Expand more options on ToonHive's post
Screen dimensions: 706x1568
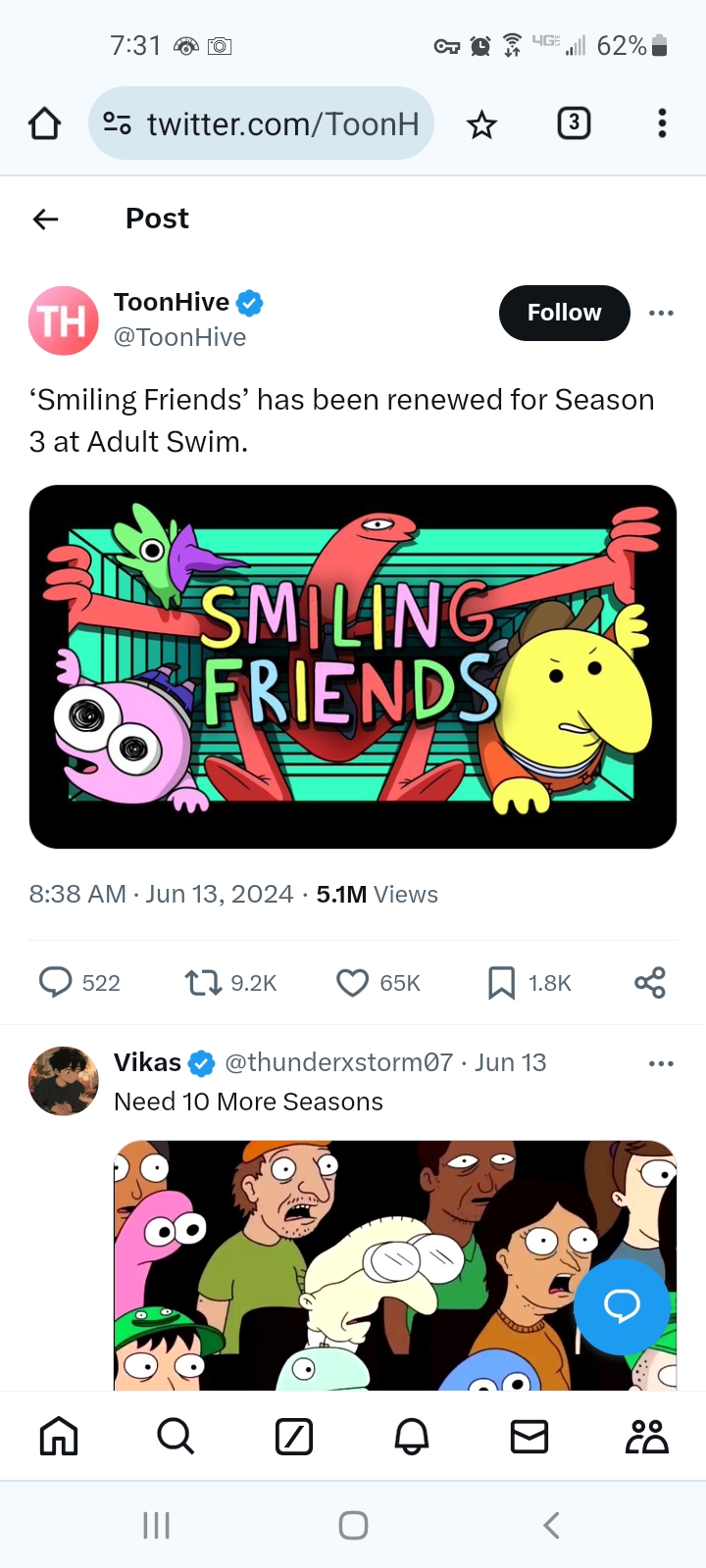[661, 313]
